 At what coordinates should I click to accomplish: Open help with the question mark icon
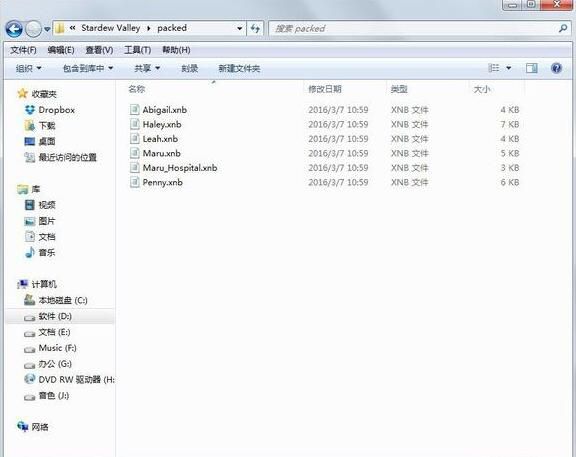[557, 68]
